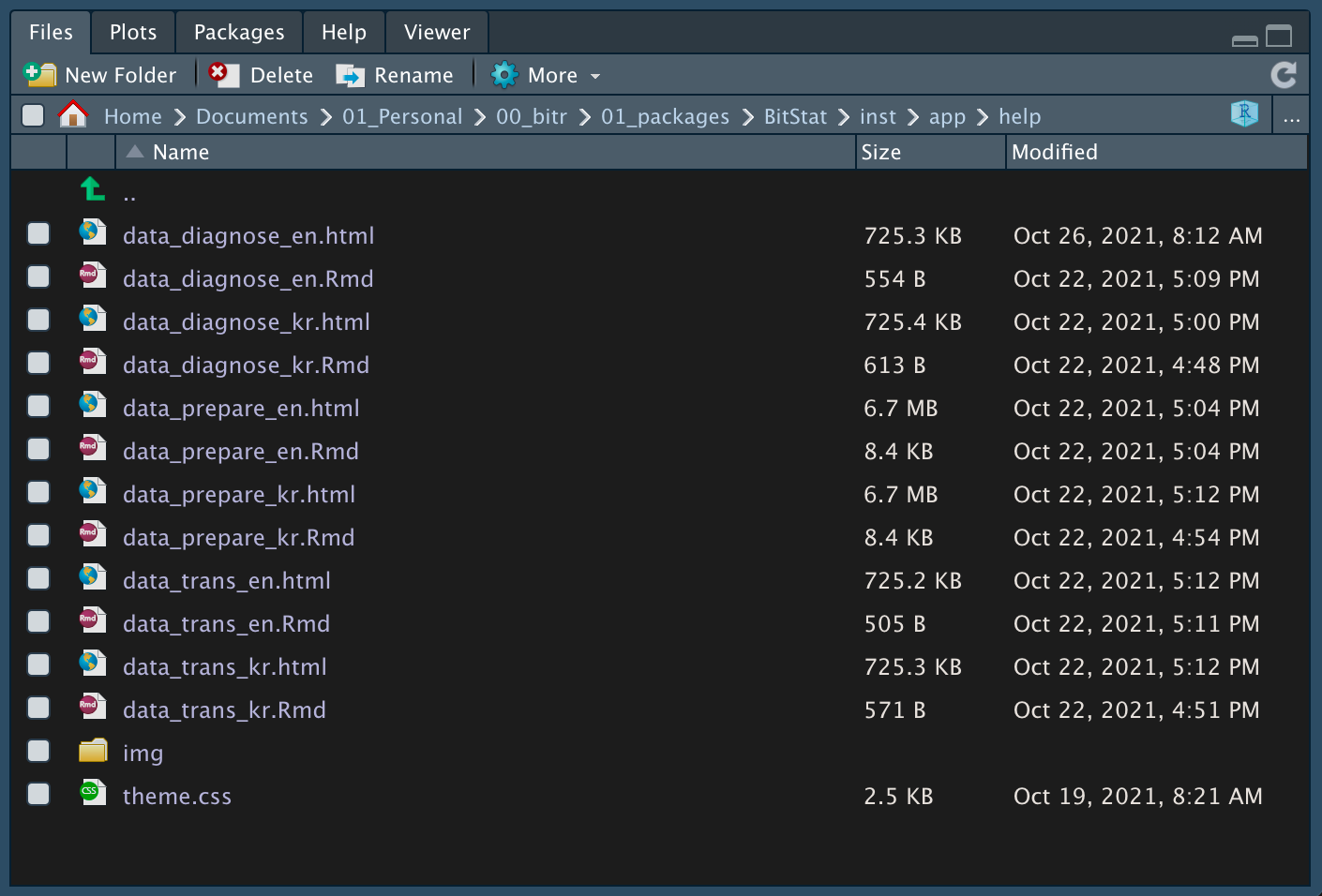Check the data_trans_en.html checkbox

[38, 578]
